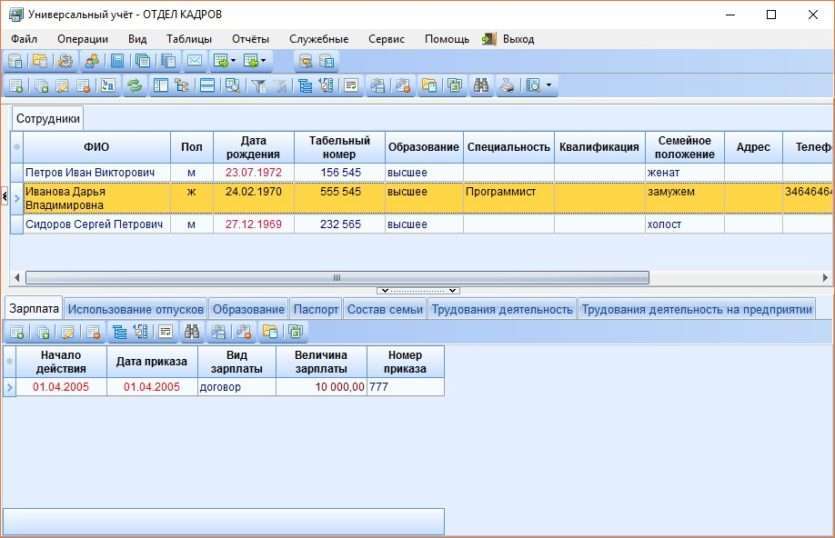The width and height of the screenshot is (835, 538).
Task: Switch to Использование отпусков tab
Action: [136, 309]
